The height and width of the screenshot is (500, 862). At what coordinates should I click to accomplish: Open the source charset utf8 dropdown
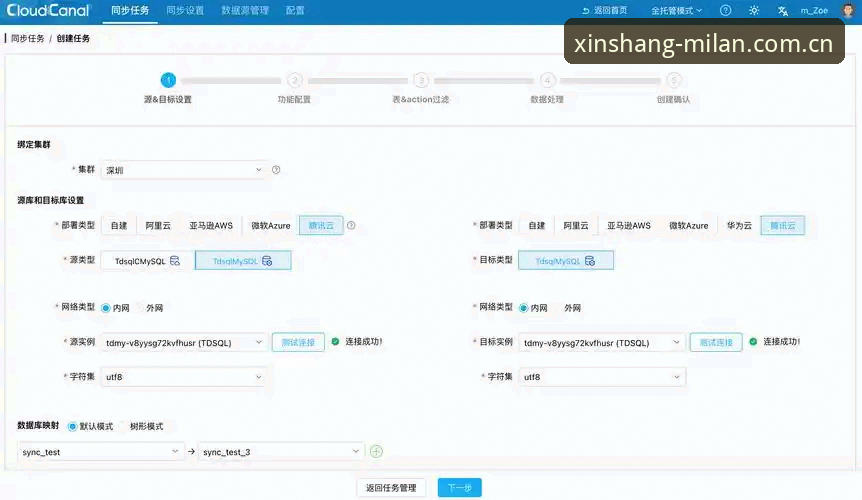pos(184,377)
